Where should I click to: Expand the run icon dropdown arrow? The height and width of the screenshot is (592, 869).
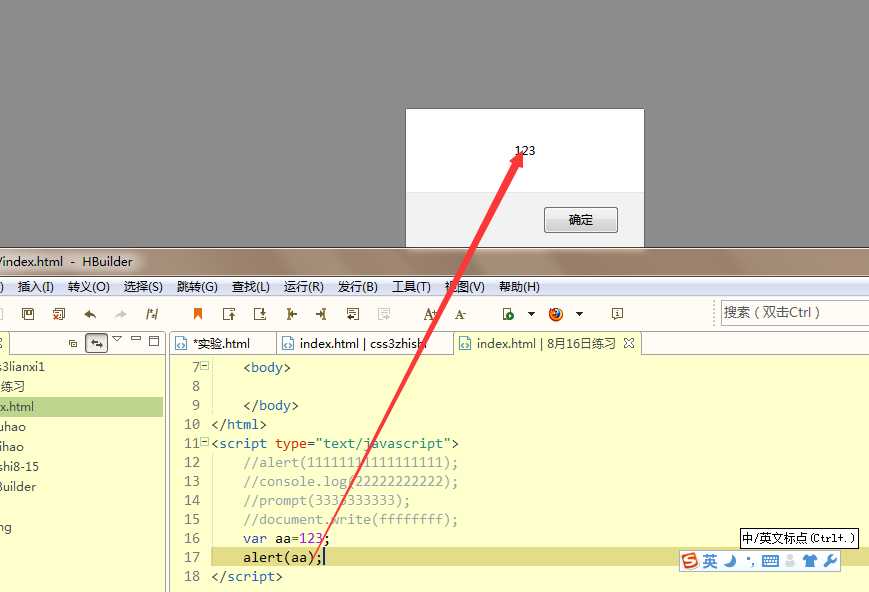click(x=531, y=314)
